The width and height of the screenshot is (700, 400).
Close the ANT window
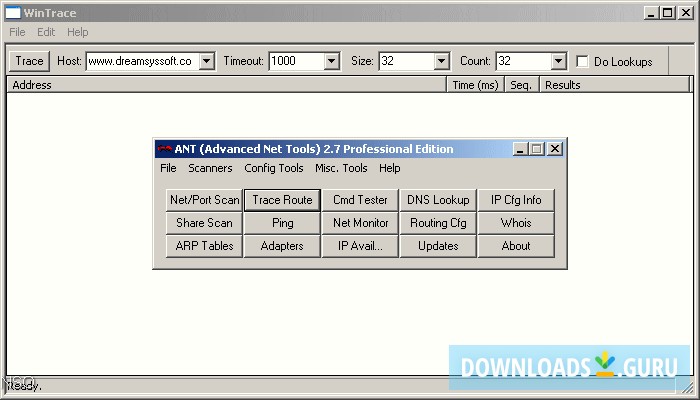554,149
